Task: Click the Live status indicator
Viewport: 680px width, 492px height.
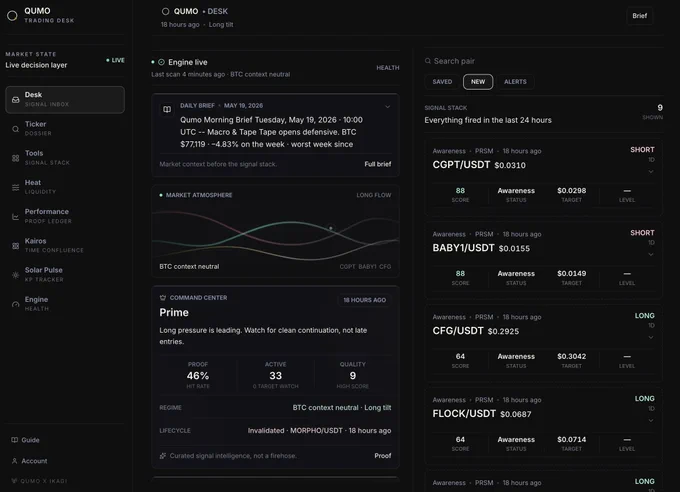Action: [115, 60]
